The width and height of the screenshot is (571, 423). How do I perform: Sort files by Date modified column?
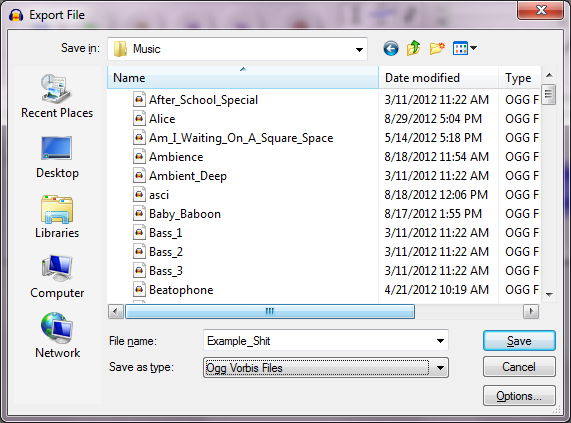(438, 78)
